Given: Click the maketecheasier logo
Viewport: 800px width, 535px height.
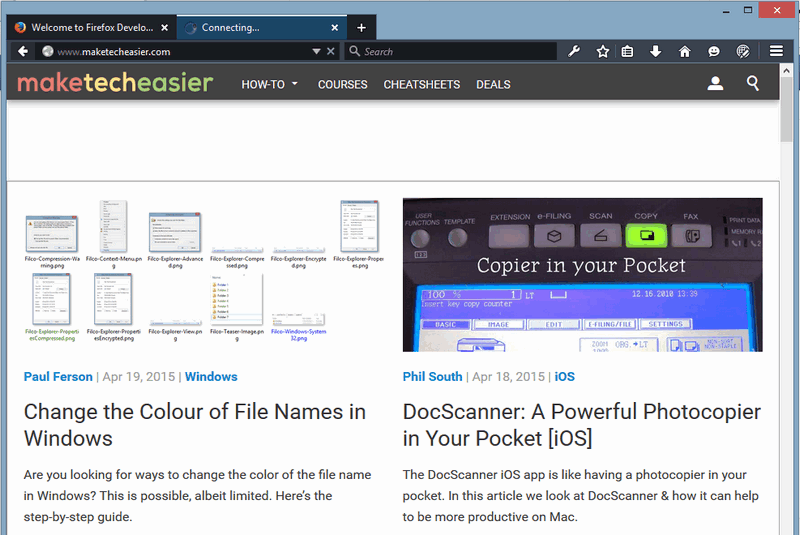Looking at the screenshot, I should (115, 83).
